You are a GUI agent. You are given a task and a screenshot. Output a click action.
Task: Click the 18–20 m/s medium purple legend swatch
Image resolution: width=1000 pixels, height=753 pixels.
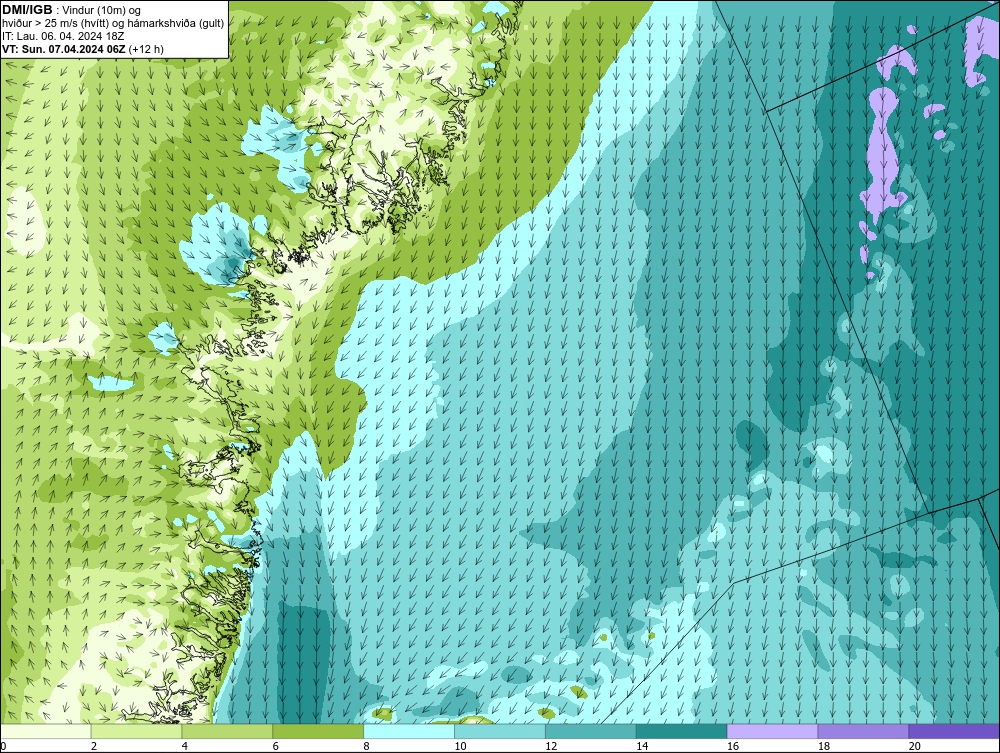pyautogui.click(x=864, y=731)
